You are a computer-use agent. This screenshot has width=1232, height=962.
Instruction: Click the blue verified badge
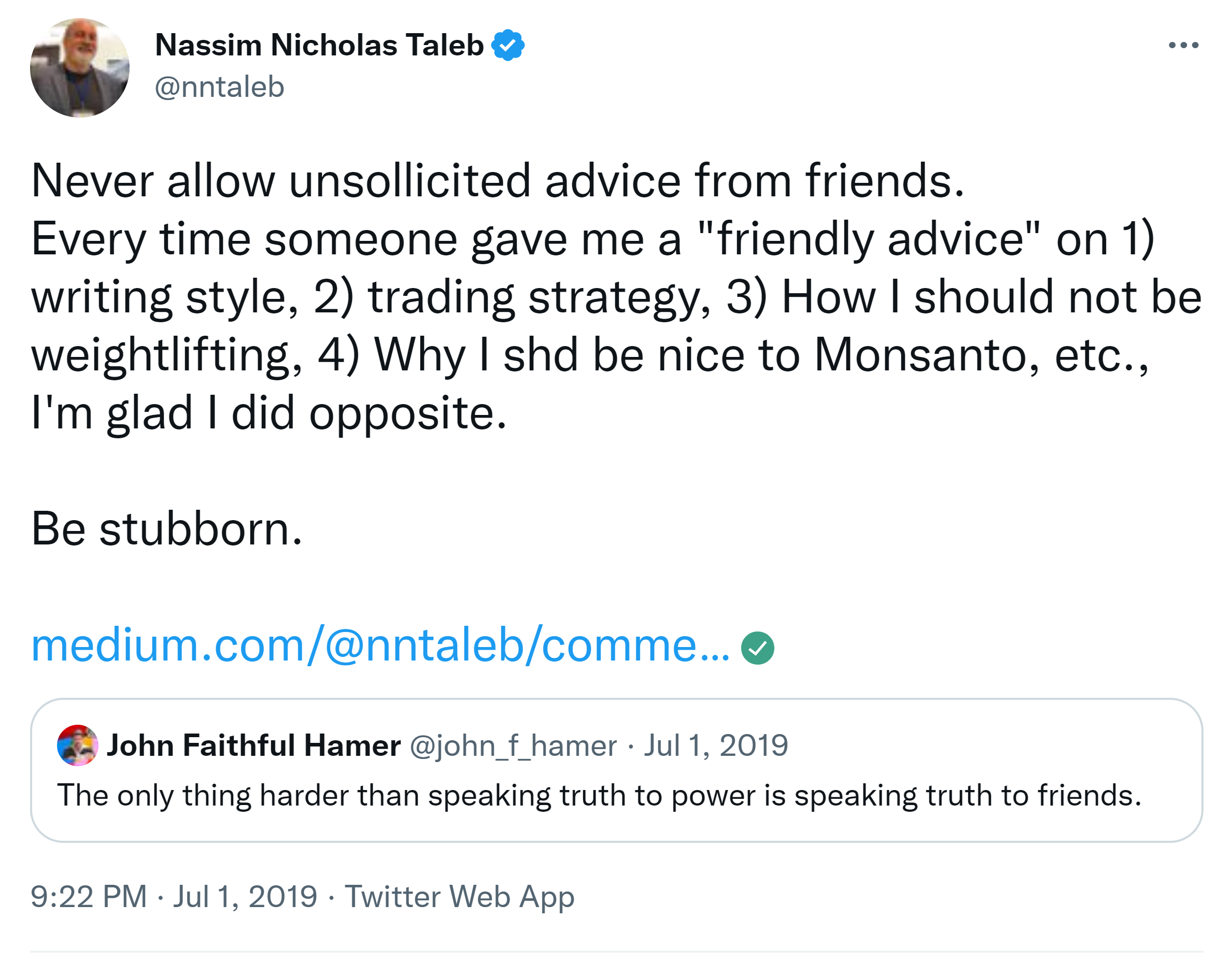(x=508, y=45)
